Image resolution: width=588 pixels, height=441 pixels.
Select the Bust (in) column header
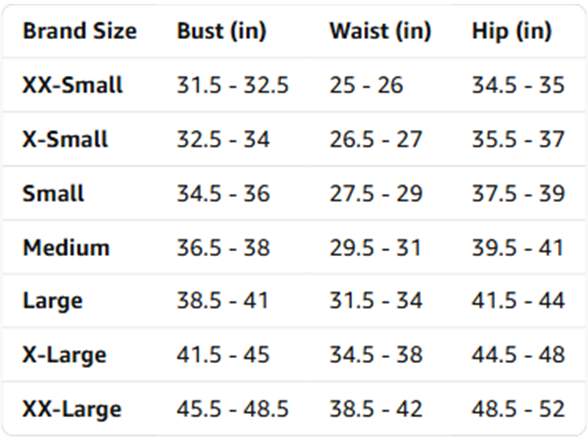pos(222,31)
